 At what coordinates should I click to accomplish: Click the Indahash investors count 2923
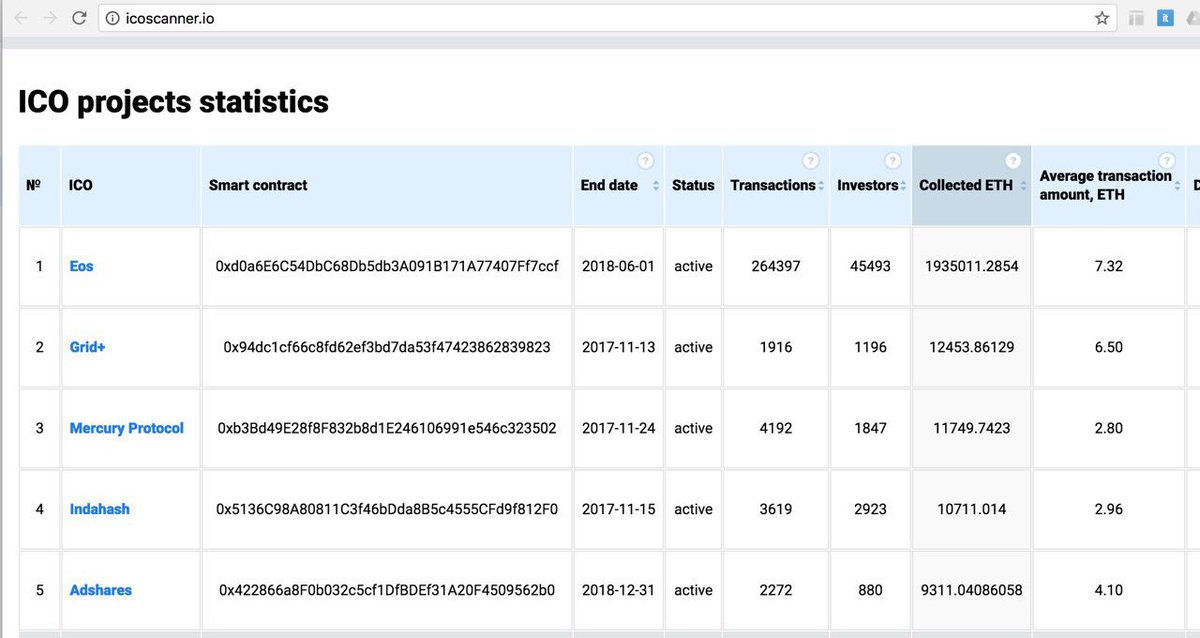(x=870, y=509)
